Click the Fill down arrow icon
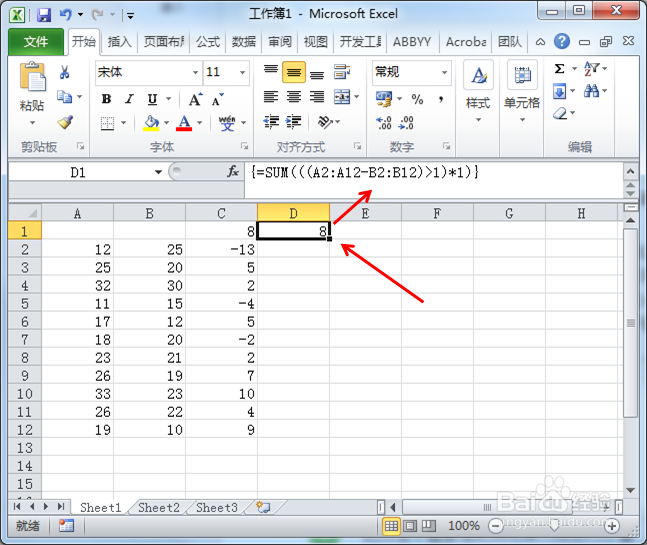Image resolution: width=647 pixels, height=545 pixels. pyautogui.click(x=560, y=91)
